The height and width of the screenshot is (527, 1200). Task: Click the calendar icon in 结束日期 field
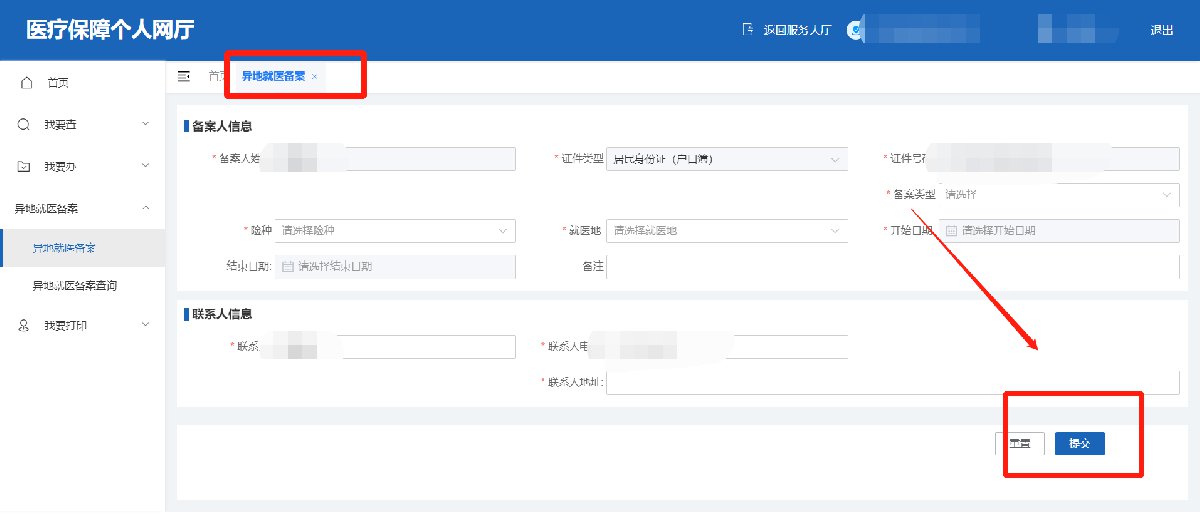tap(288, 266)
